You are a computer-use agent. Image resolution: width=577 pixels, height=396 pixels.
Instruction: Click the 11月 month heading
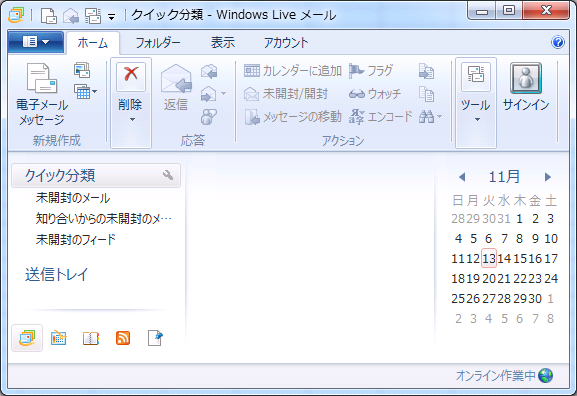(504, 177)
